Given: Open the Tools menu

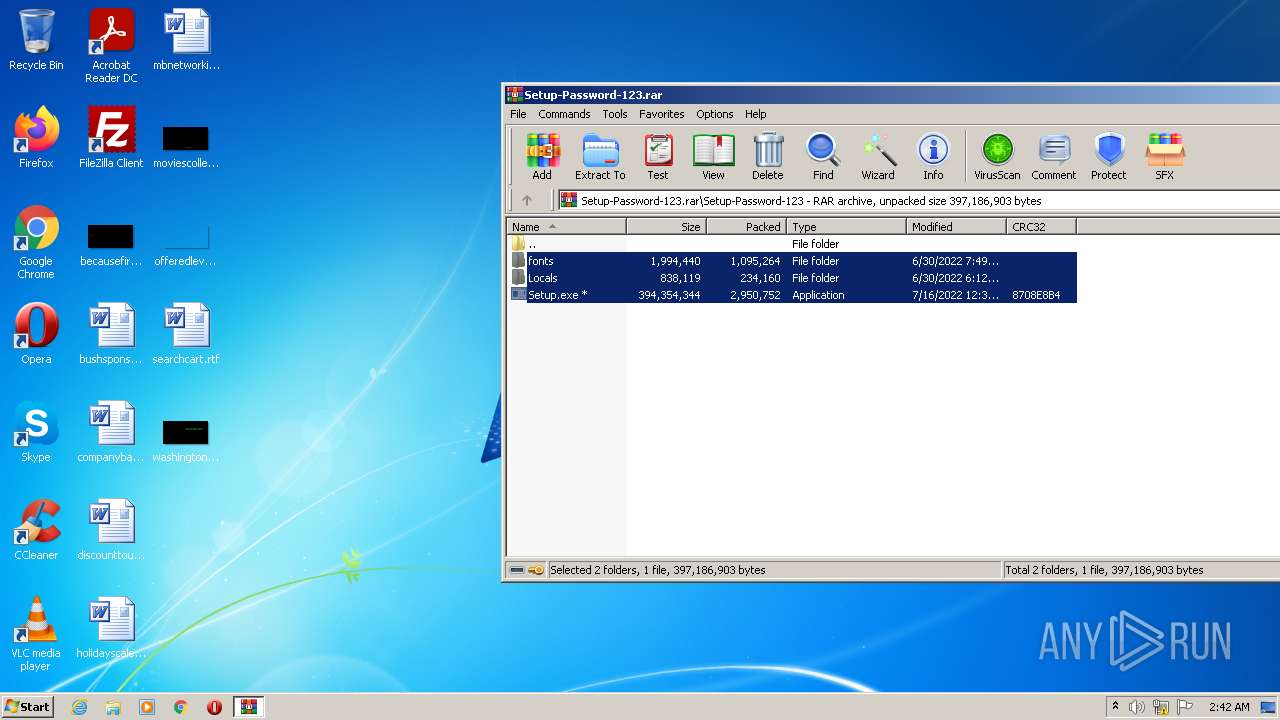Looking at the screenshot, I should (x=615, y=114).
